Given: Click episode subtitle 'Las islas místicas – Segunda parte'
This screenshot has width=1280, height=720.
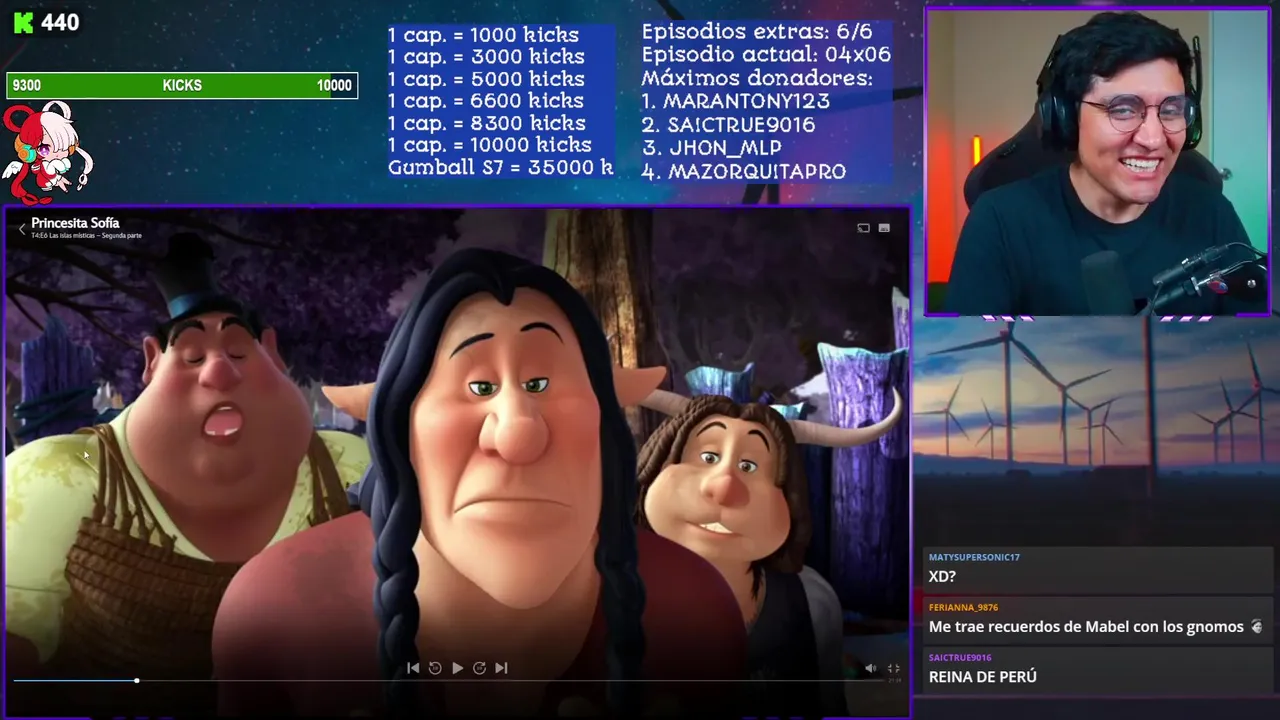Looking at the screenshot, I should pyautogui.click(x=95, y=236).
